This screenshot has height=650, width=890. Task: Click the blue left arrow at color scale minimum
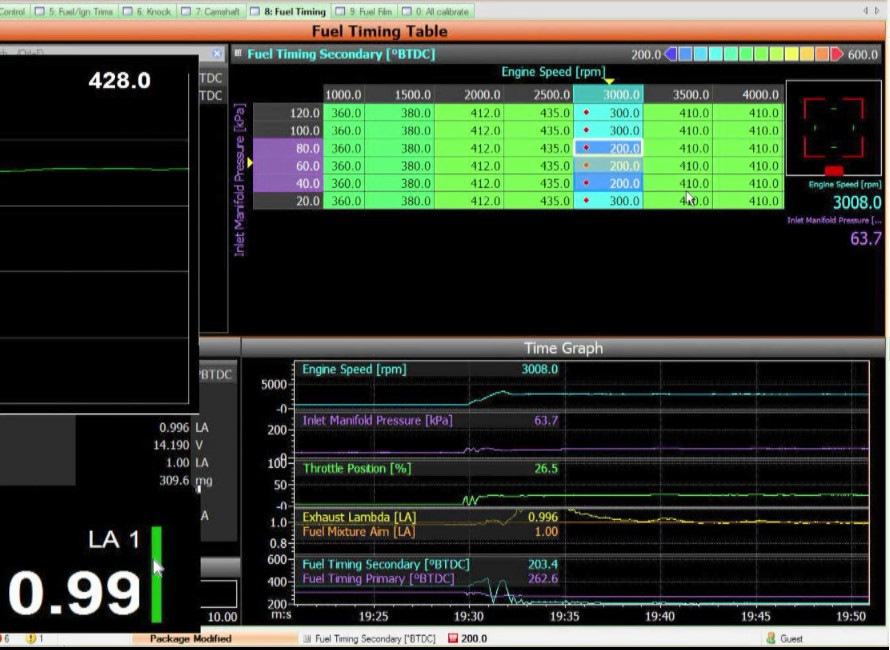tap(670, 54)
